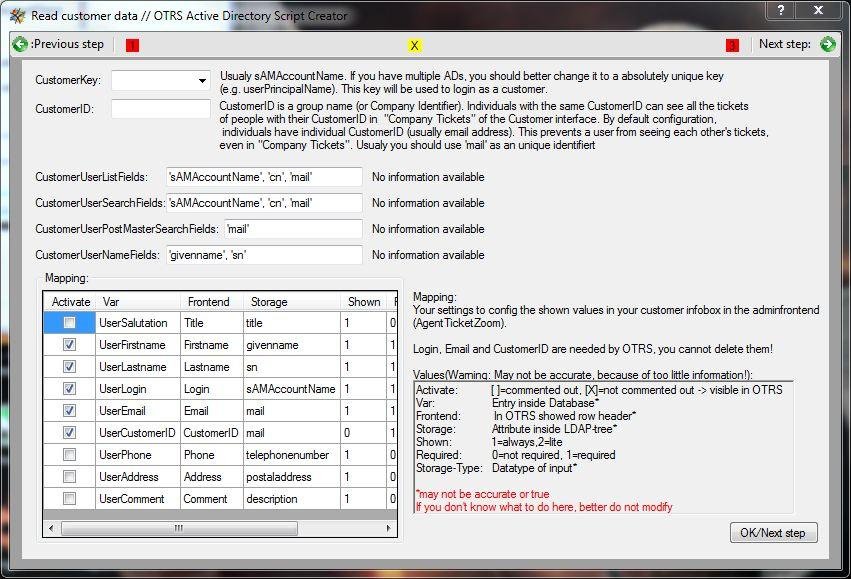
Task: Select the 'UserCustomerID' Var cell
Action: [x=138, y=432]
